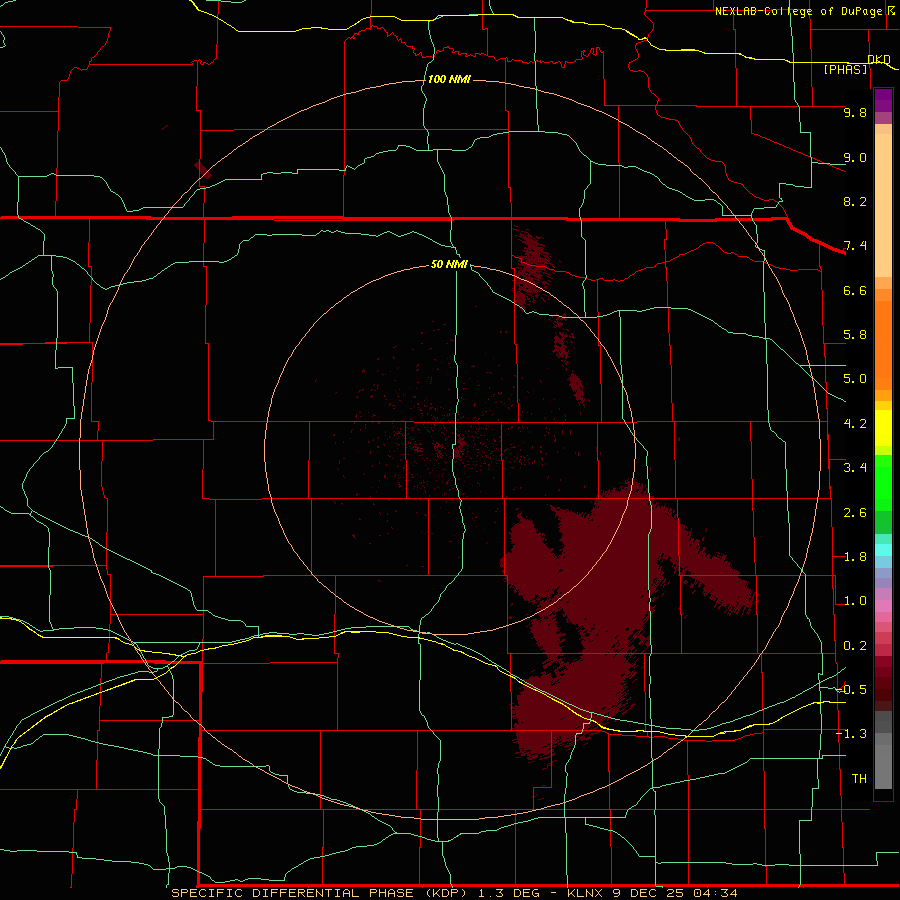Click the 9 DEC 25 date text
The image size is (900, 900).
649,893
